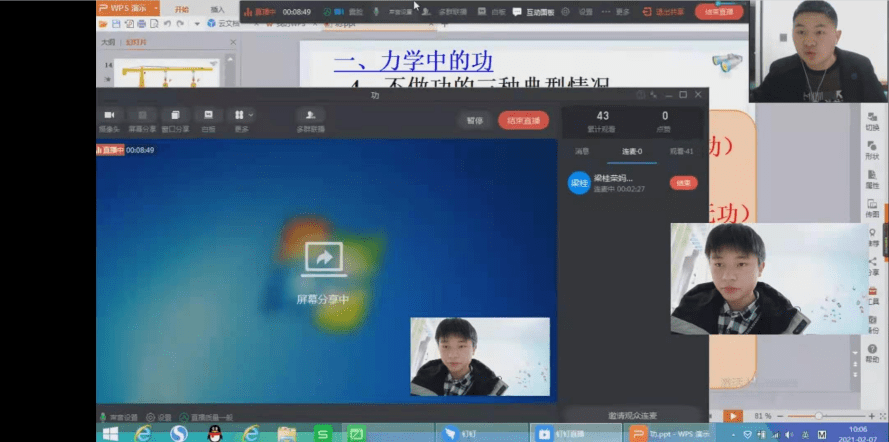
Task: Click the 设置 gear on the top floating bar
Action: pos(565,12)
